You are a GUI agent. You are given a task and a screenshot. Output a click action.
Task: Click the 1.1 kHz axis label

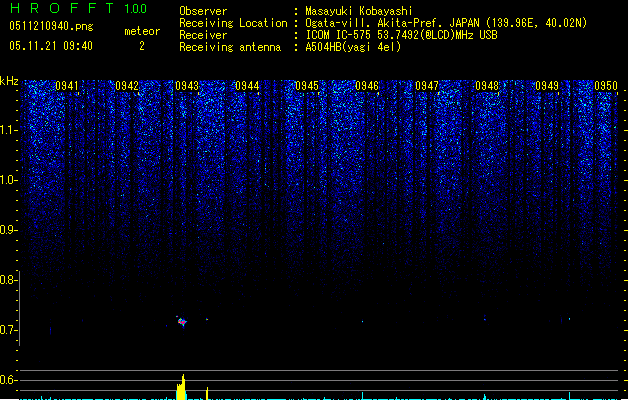9,130
